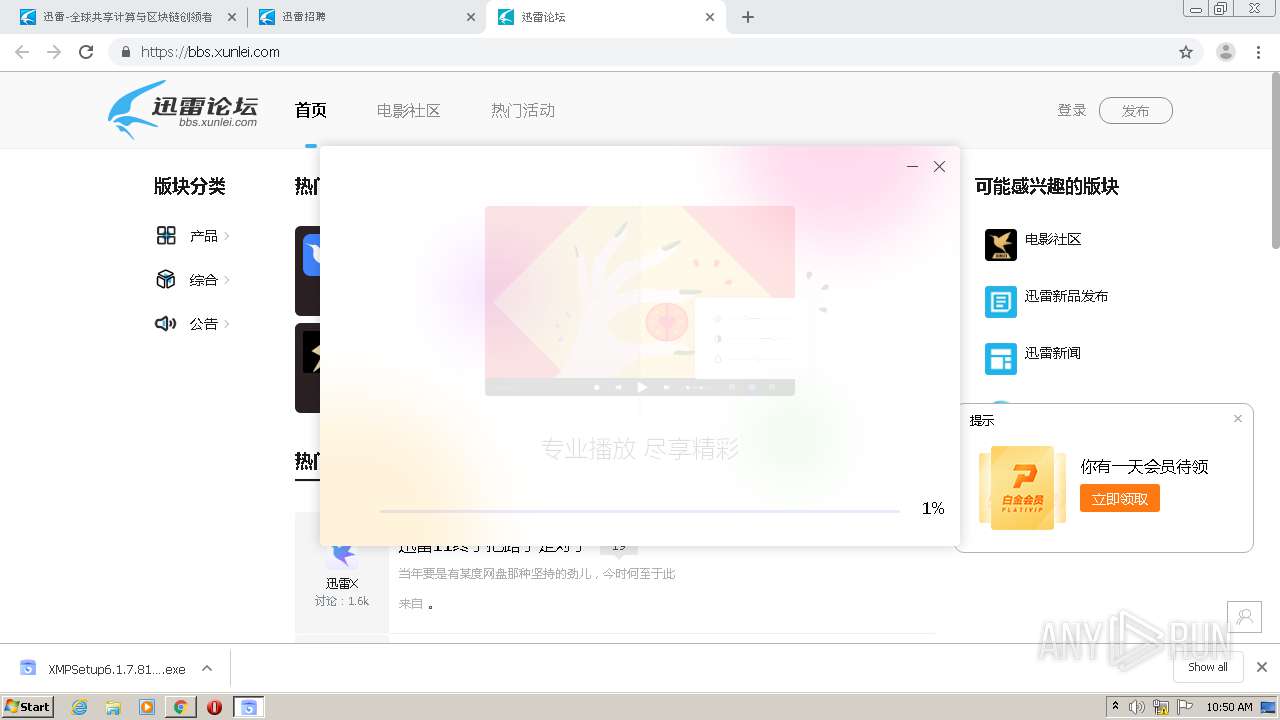Close the 提示 popup
The width and height of the screenshot is (1280, 720).
pos(1238,419)
